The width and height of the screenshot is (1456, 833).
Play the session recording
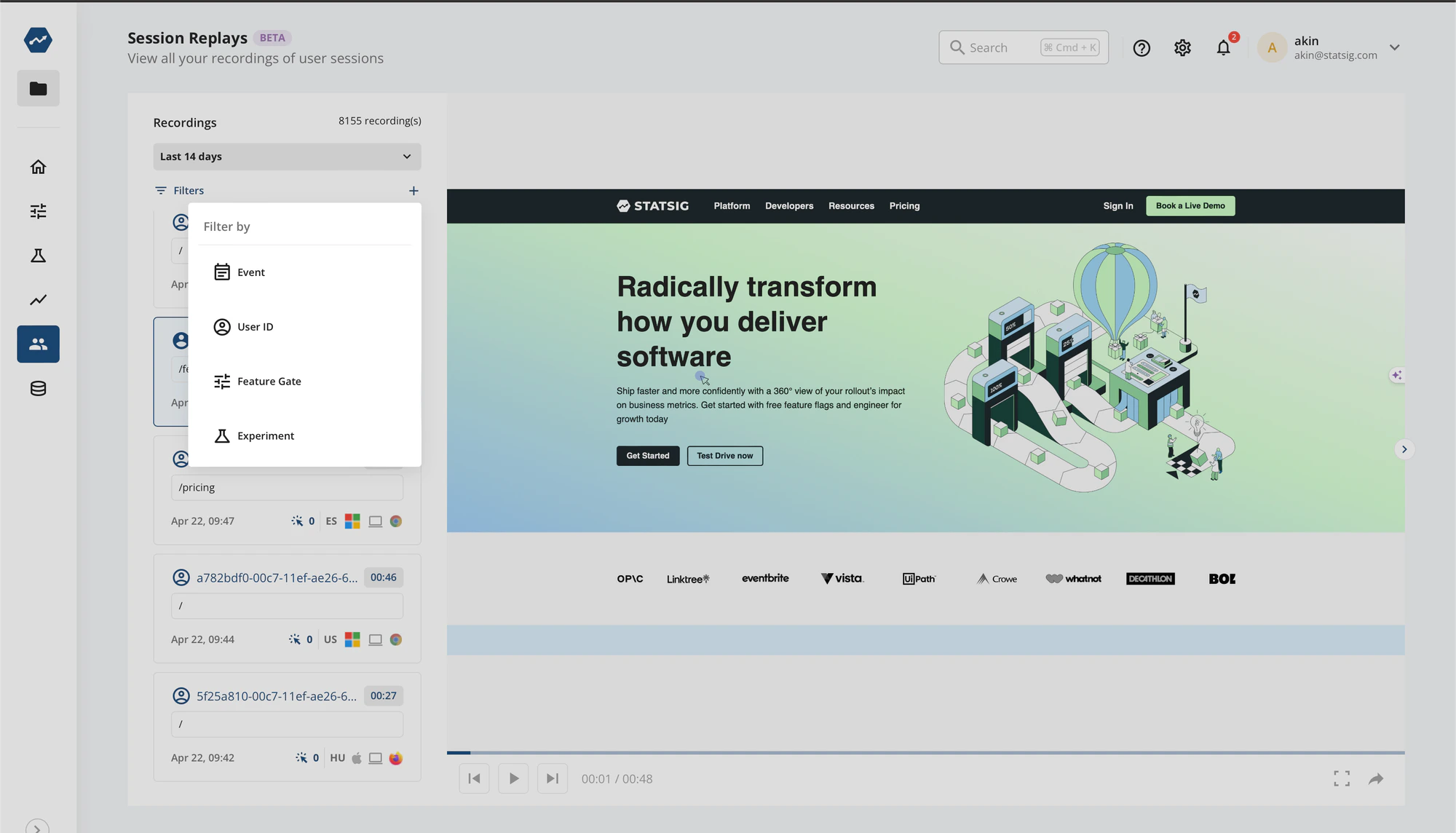pos(513,779)
